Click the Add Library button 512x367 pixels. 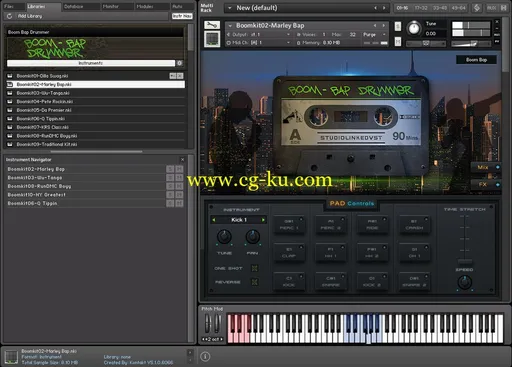(x=30, y=16)
